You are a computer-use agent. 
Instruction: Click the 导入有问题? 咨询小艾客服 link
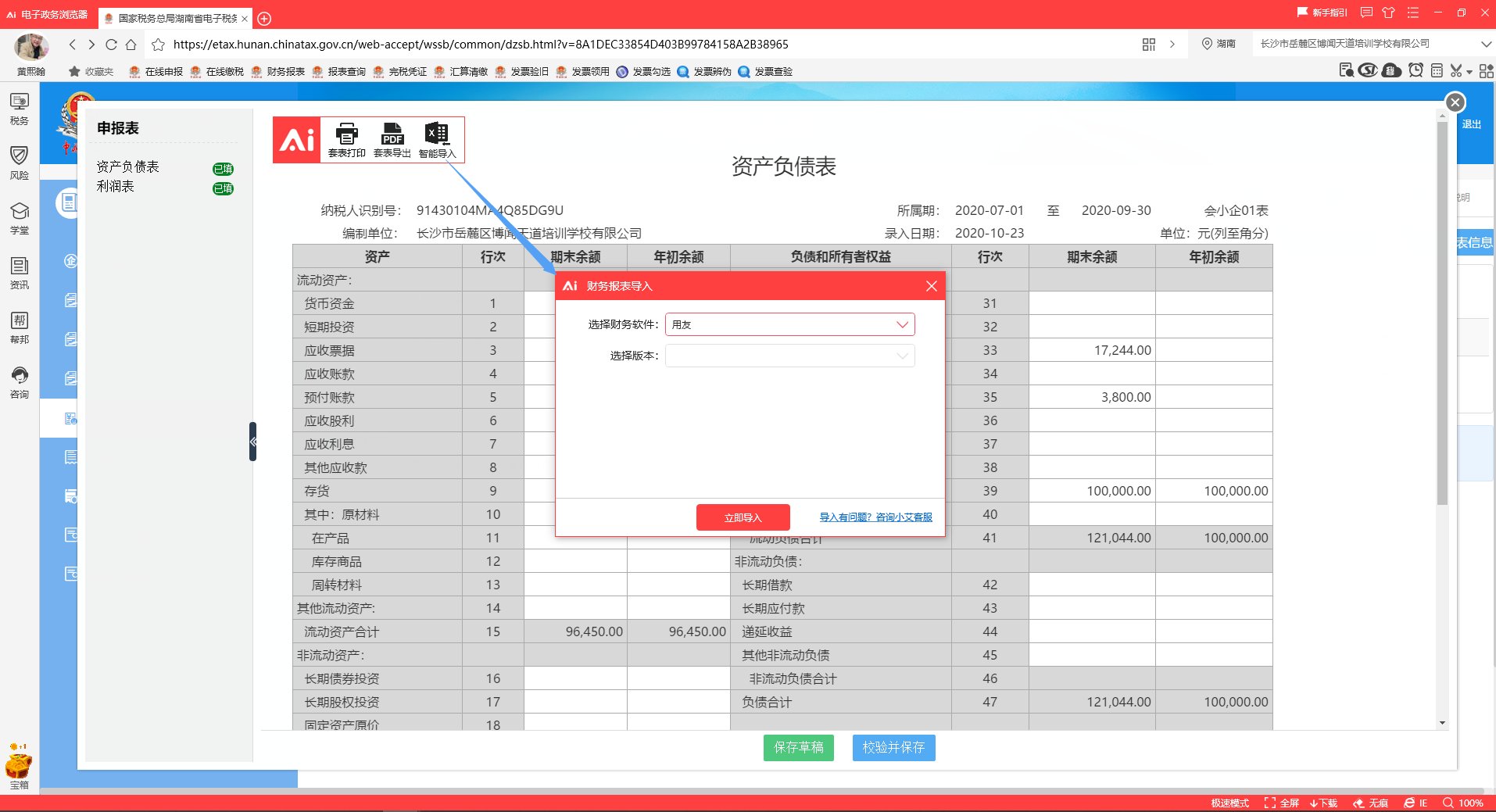pos(875,517)
